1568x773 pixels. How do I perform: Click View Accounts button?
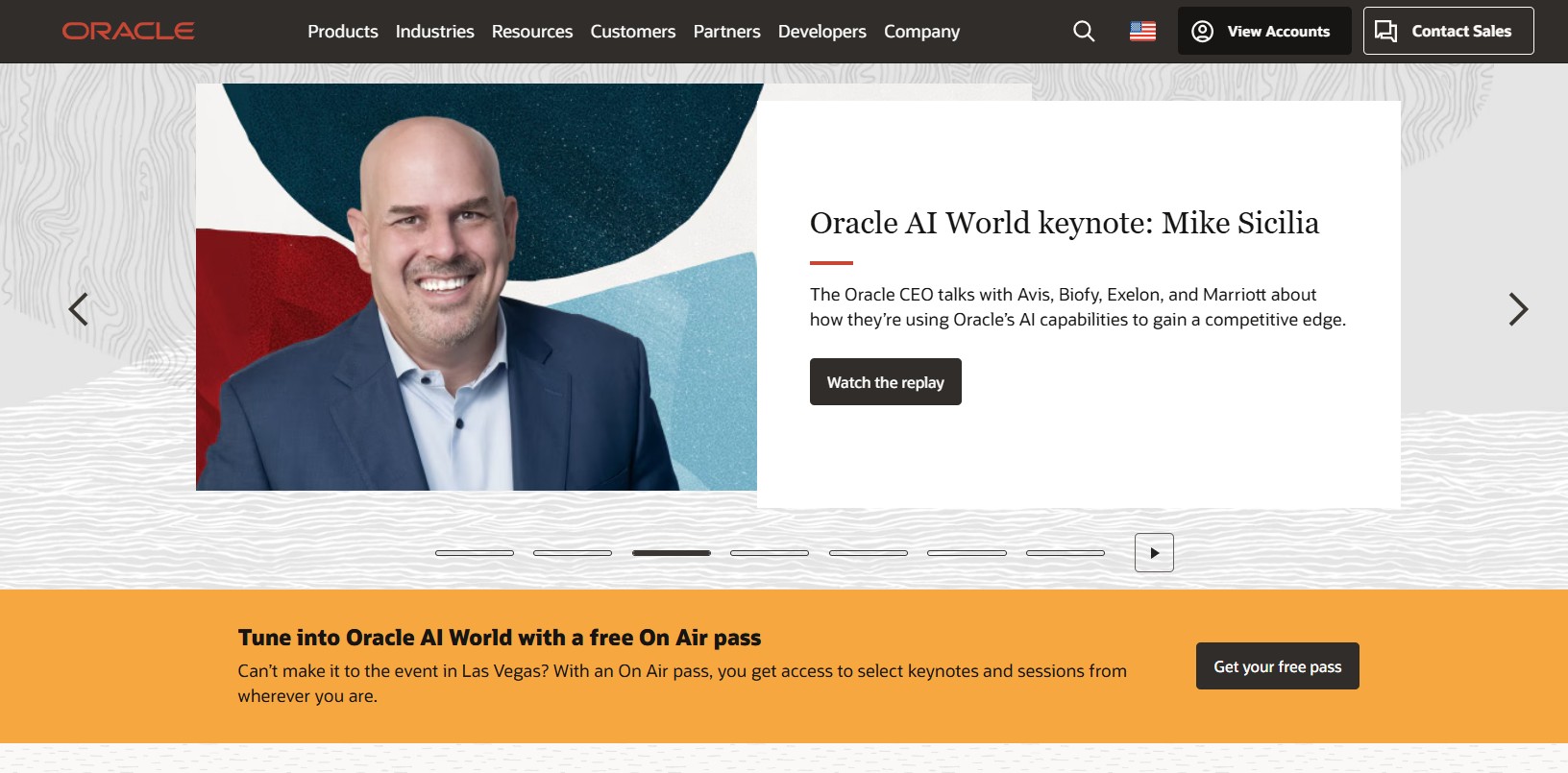coord(1263,32)
